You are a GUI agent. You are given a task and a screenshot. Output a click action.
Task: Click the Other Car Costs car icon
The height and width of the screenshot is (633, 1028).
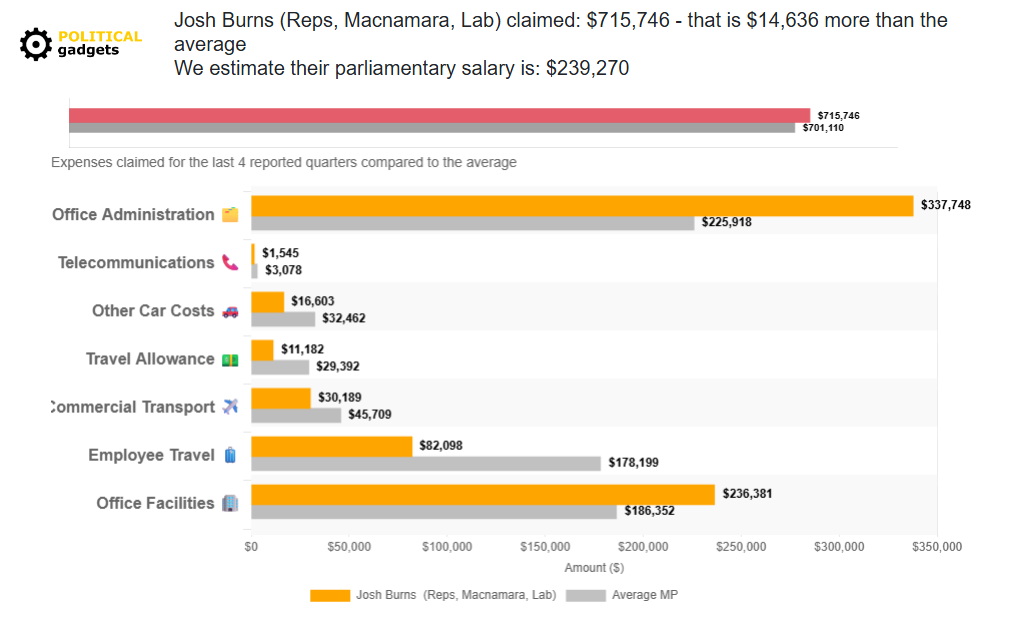[230, 310]
